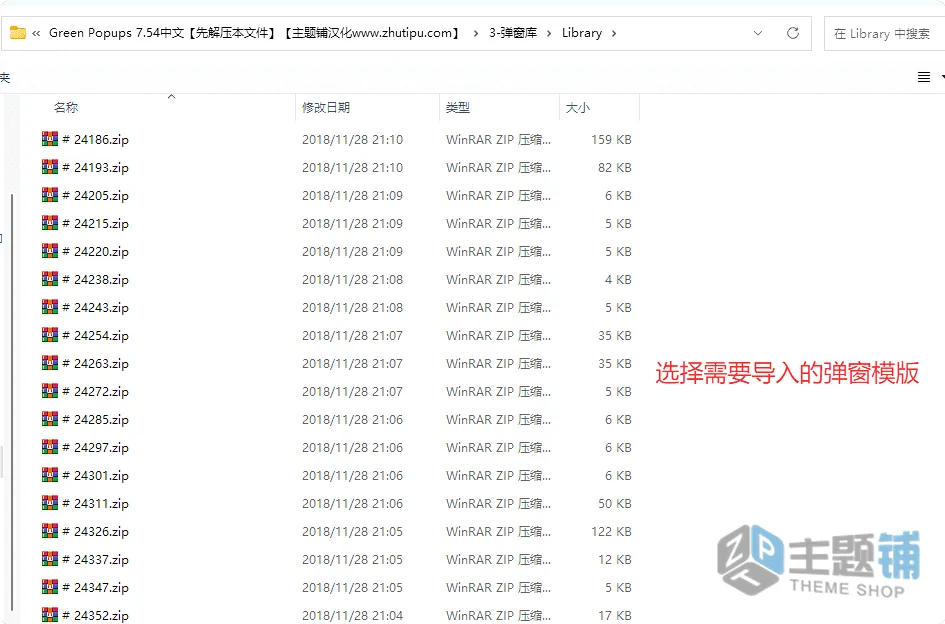Viewport: 945px width, 624px height.
Task: Expand chevron after Green Popups folder breadcrumb
Action: pyautogui.click(x=476, y=33)
